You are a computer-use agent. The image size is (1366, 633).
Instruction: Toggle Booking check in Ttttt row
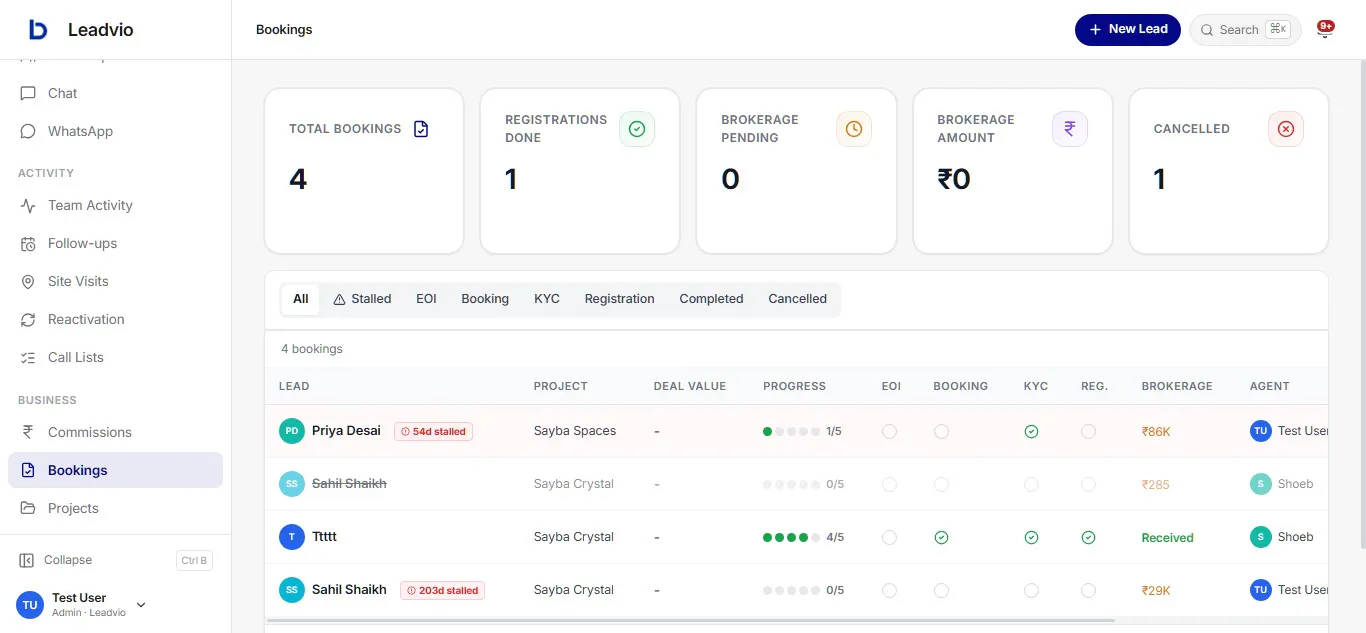941,537
